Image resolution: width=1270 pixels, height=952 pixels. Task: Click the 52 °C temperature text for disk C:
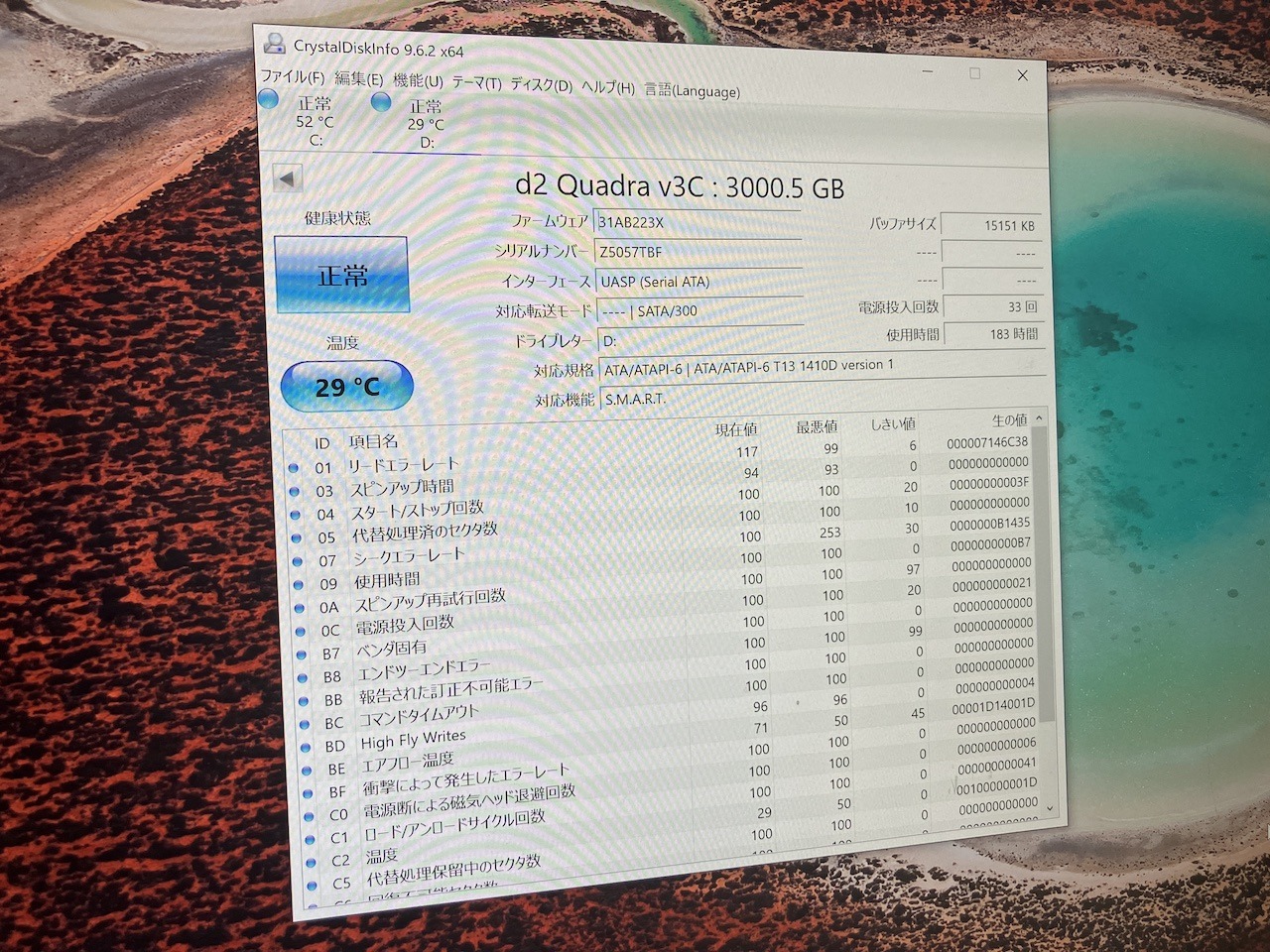pos(315,121)
